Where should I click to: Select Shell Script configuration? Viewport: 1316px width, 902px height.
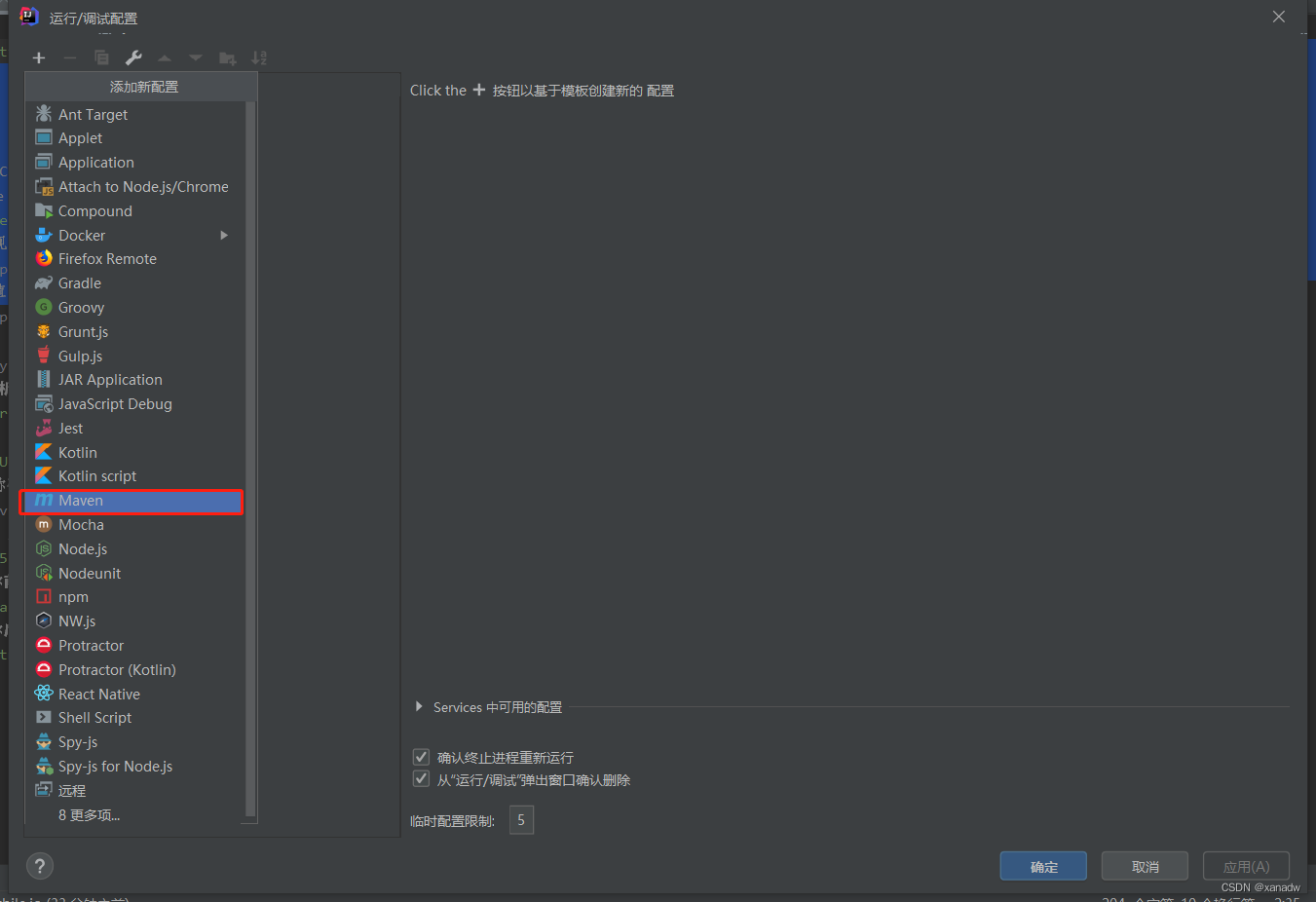(x=136, y=717)
